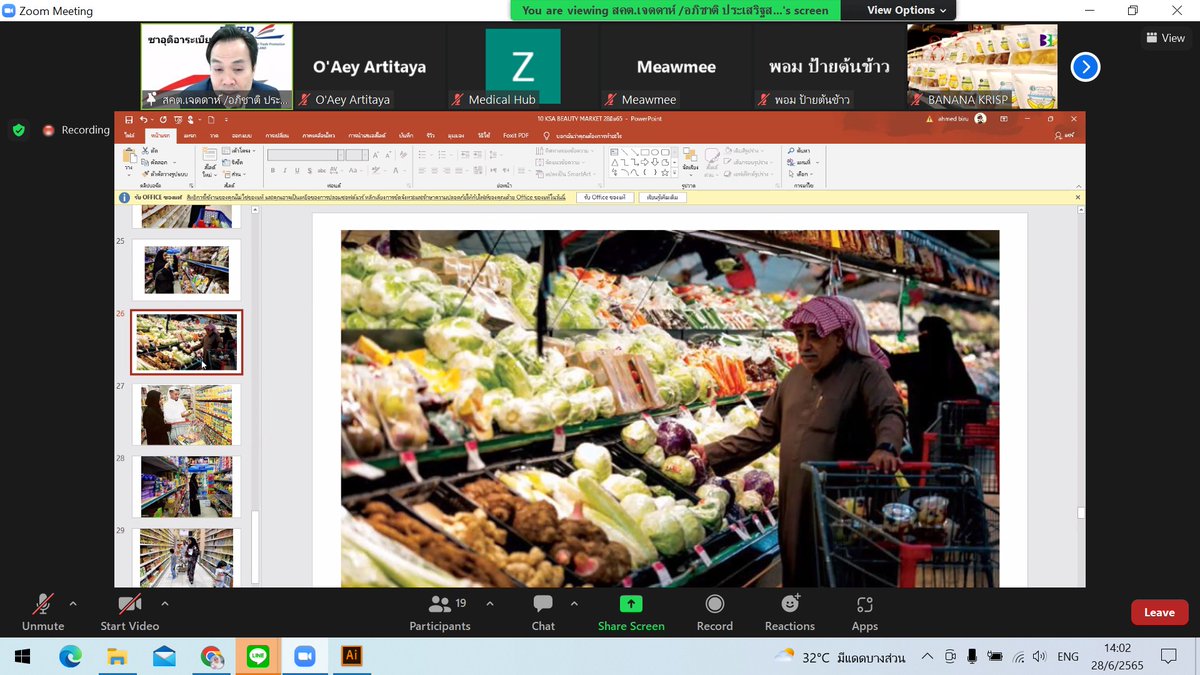Start recording with Record button
The image size is (1200, 675).
click(x=715, y=612)
